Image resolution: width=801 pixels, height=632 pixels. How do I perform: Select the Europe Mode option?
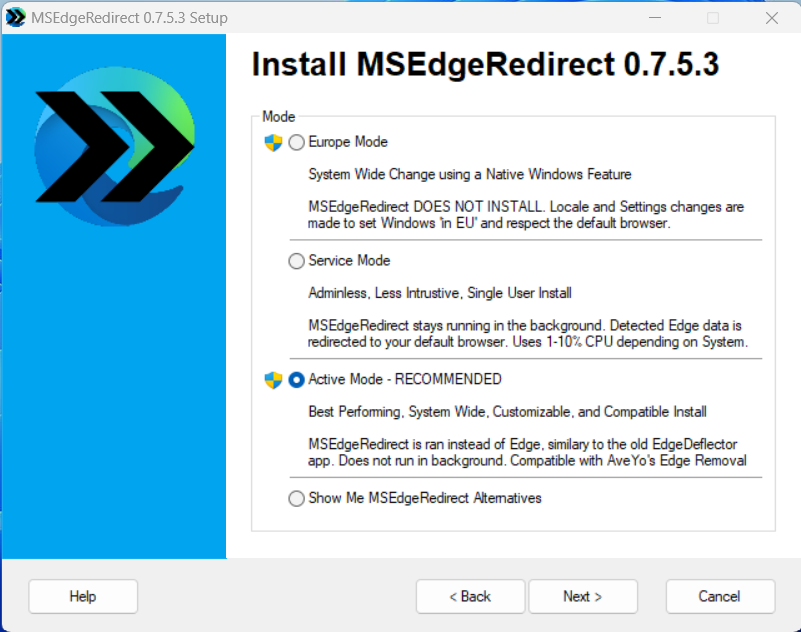(x=297, y=143)
